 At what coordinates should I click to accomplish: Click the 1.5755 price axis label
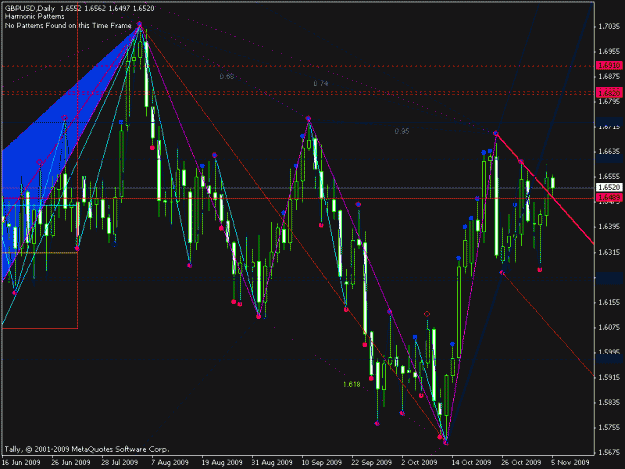(x=609, y=428)
